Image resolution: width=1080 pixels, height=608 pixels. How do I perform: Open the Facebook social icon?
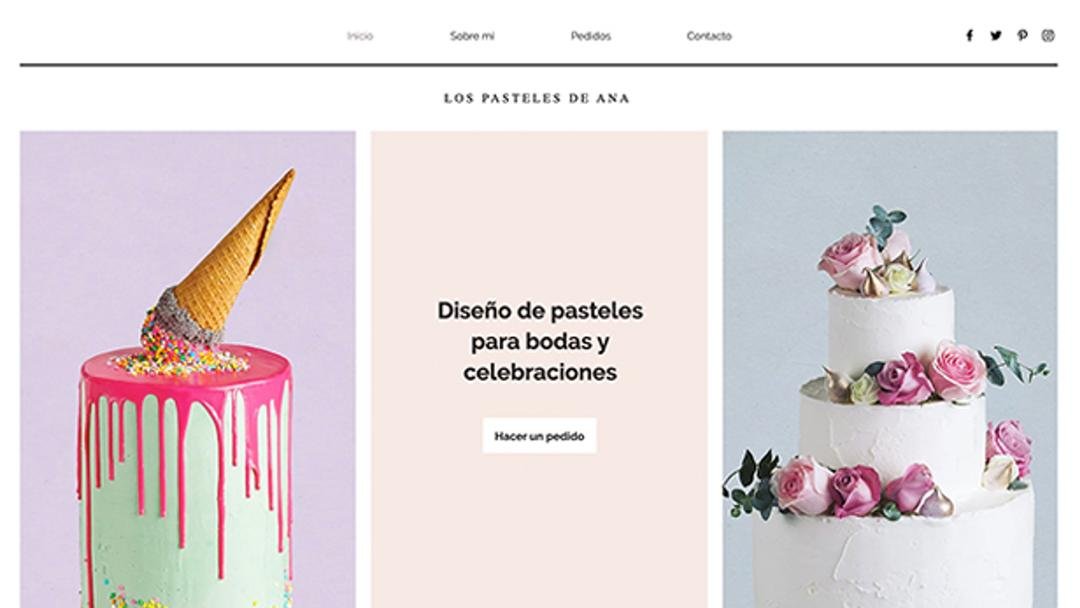click(969, 36)
